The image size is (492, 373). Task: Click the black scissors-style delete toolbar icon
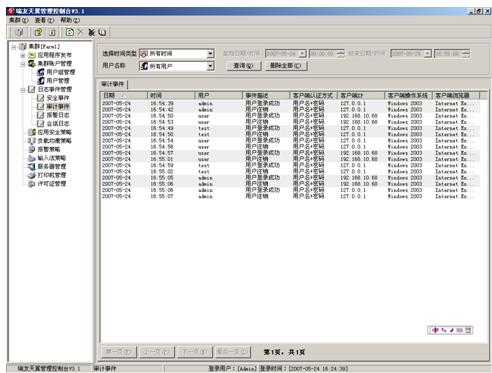coord(91,32)
